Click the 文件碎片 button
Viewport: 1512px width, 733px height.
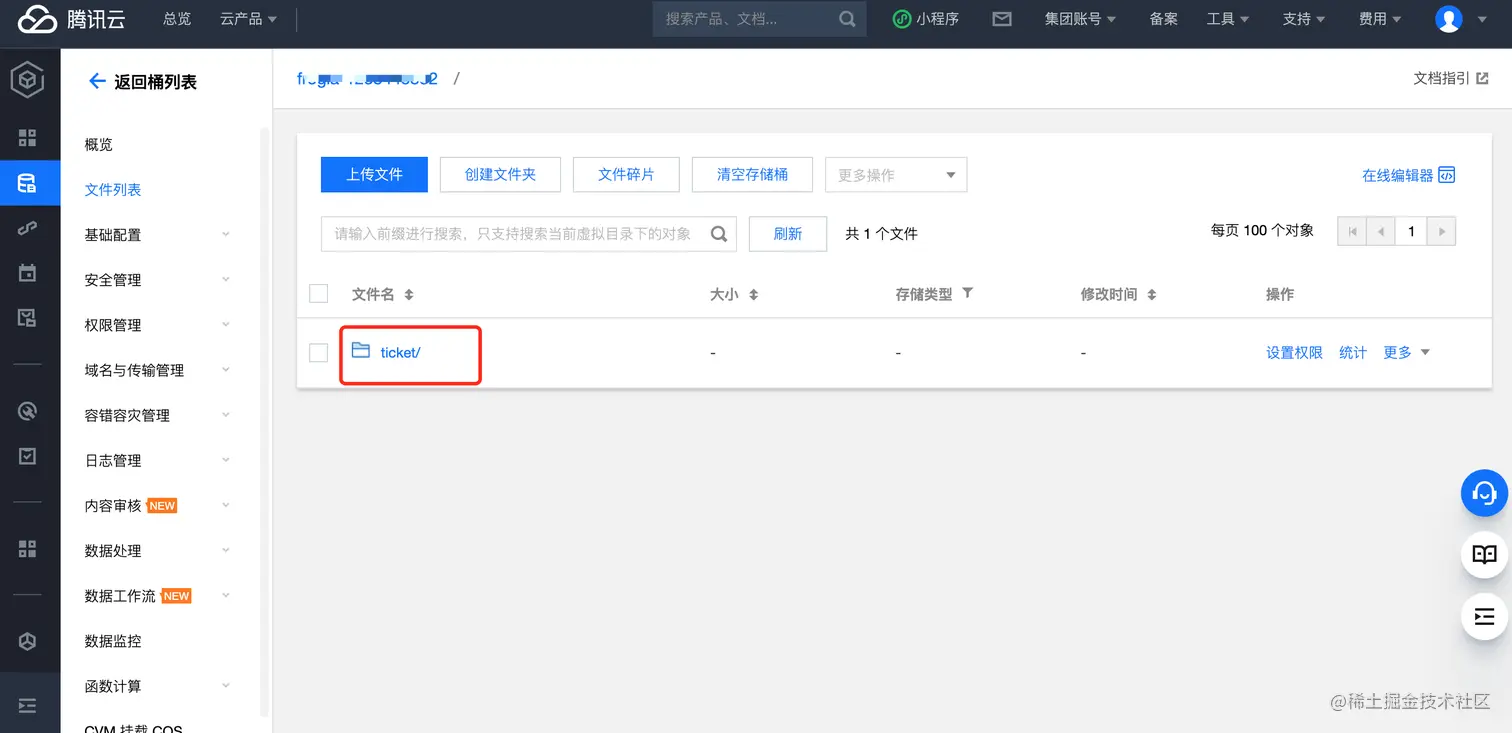(x=626, y=174)
